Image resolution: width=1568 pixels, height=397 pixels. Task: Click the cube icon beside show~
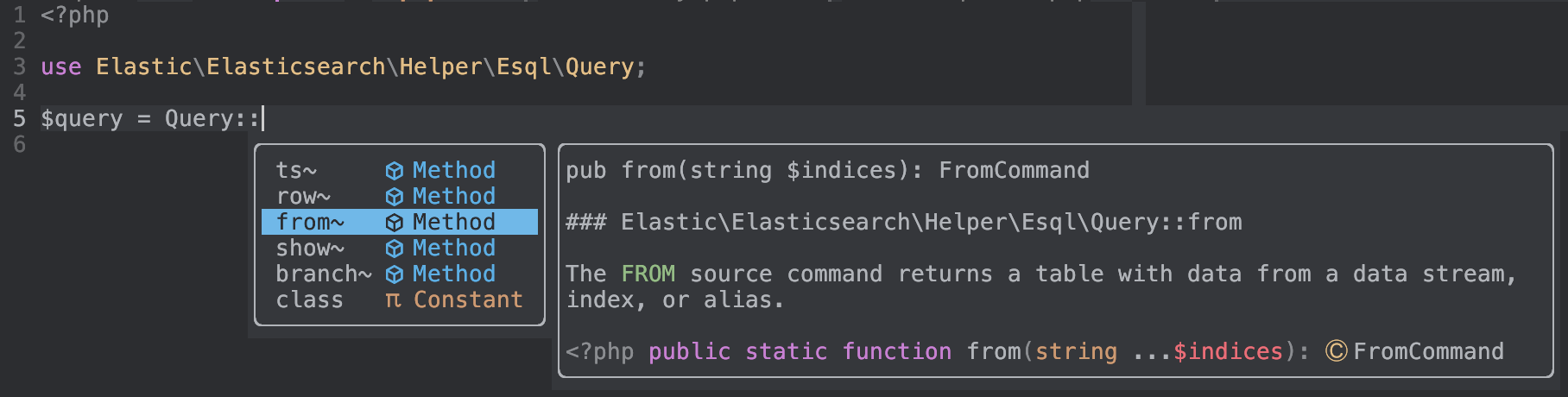(394, 249)
